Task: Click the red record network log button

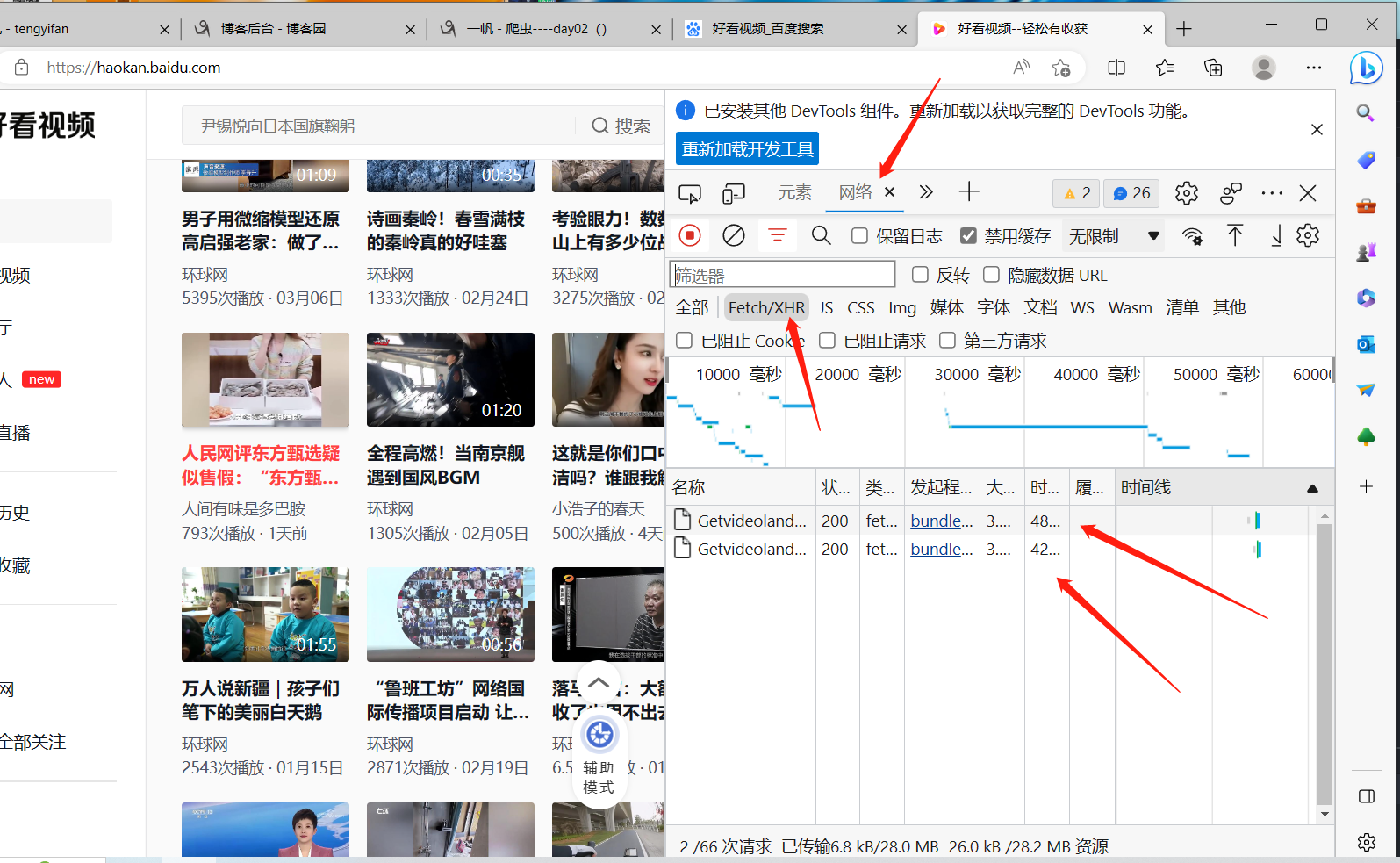Action: click(690, 235)
